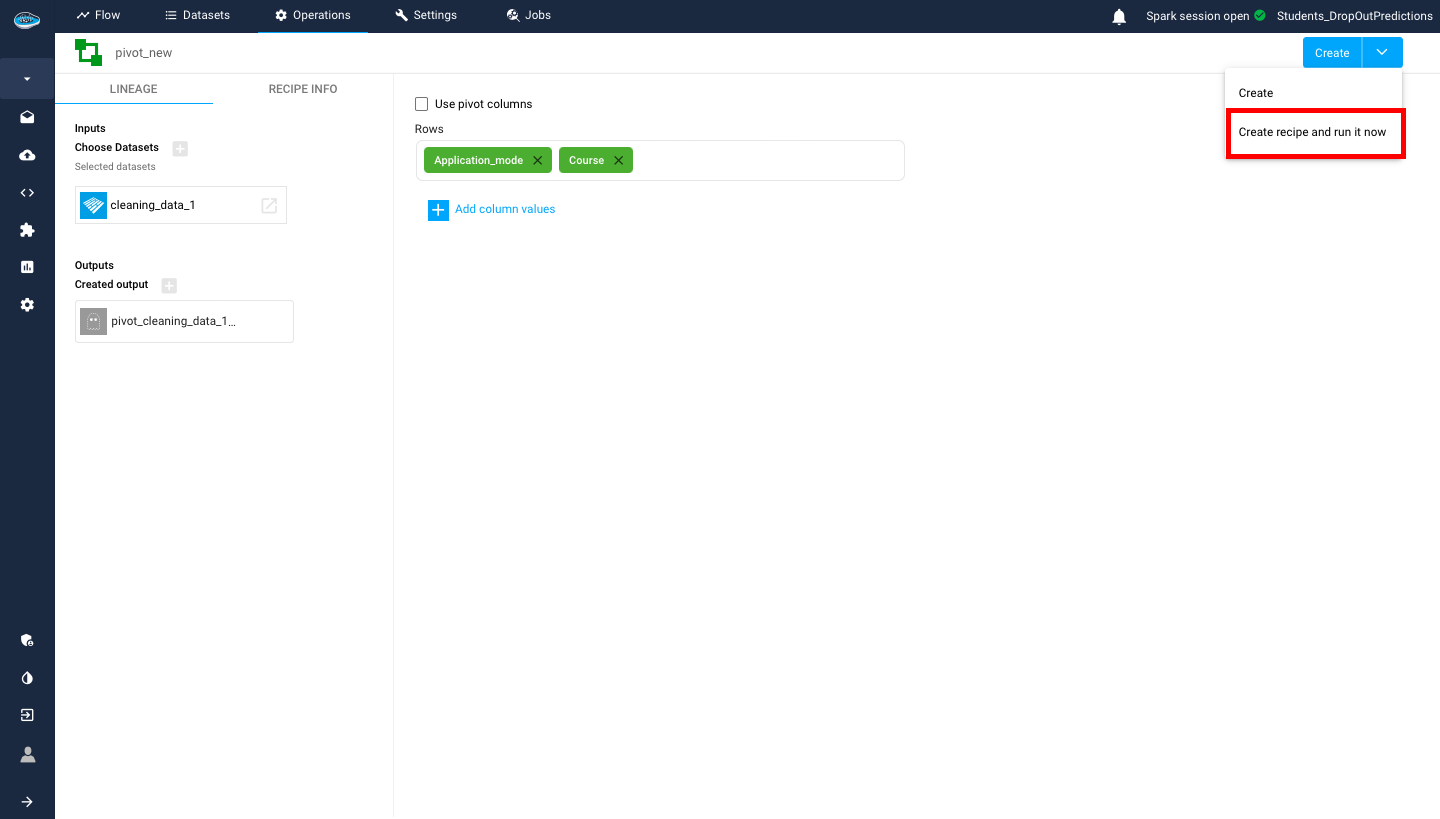Viewport: 1440px width, 819px height.
Task: Click the plus icon beside Choose Datasets
Action: 180,148
